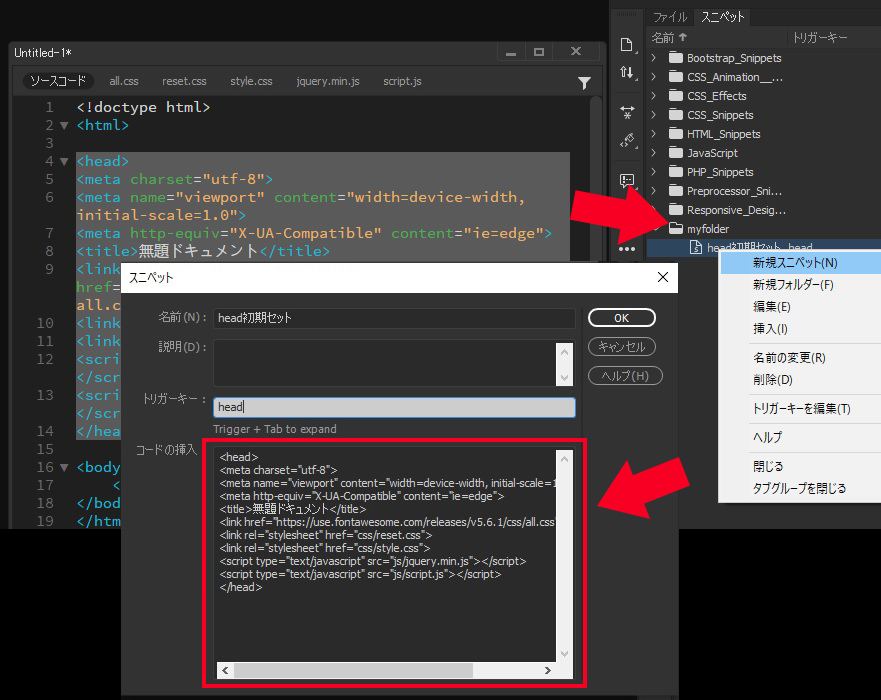
Task: Click the myfolder open folder icon
Action: pyautogui.click(x=676, y=229)
